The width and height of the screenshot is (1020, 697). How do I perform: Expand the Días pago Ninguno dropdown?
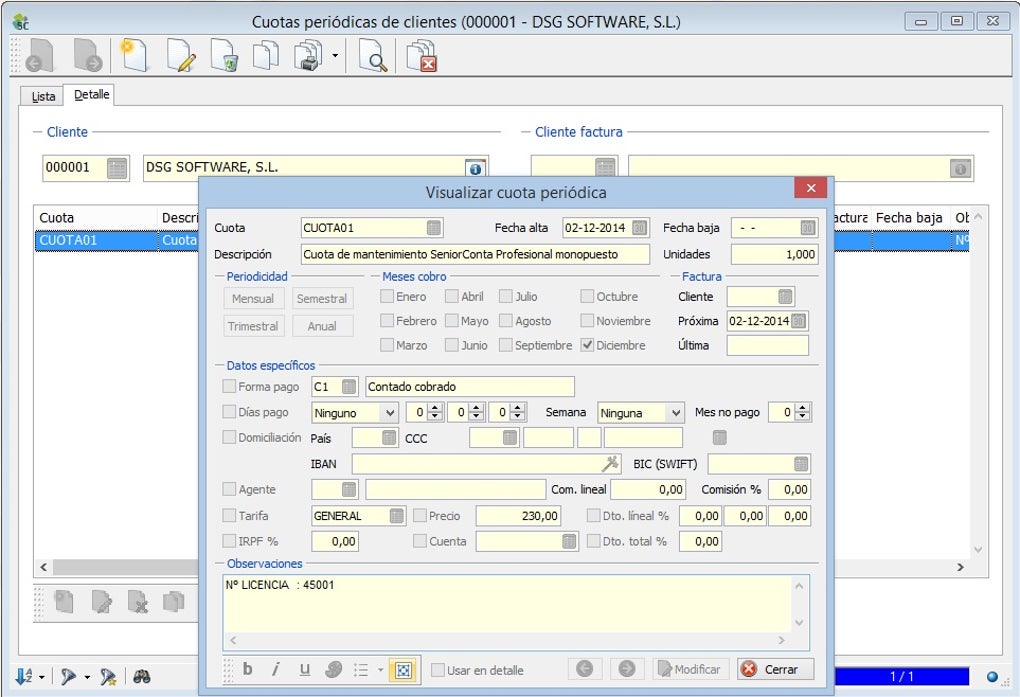coord(389,413)
